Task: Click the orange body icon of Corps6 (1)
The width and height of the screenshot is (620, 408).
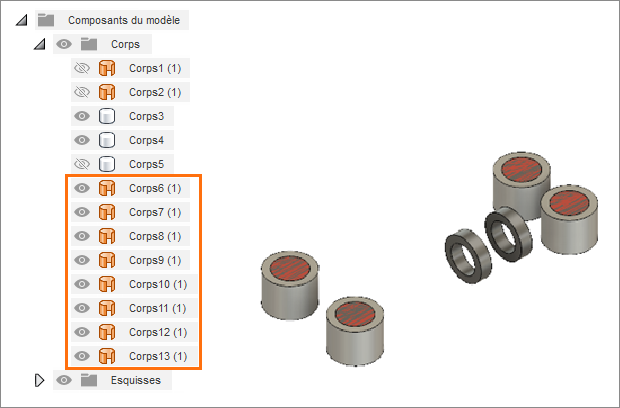Action: coord(107,188)
